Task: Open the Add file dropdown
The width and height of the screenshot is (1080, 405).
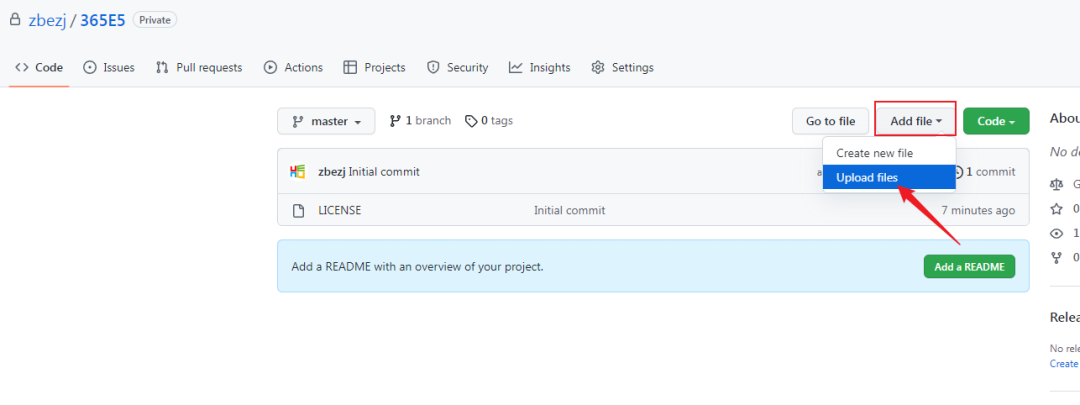Action: [x=915, y=121]
